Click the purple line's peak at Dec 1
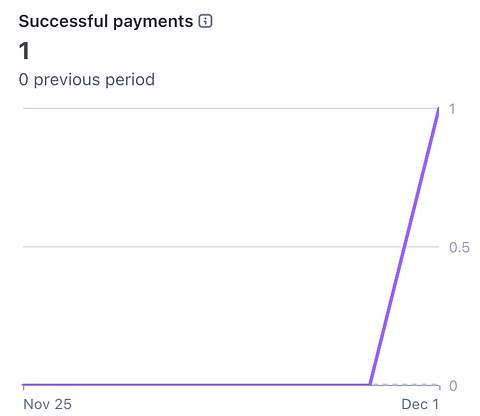Image resolution: width=480 pixels, height=416 pixels. click(438, 109)
